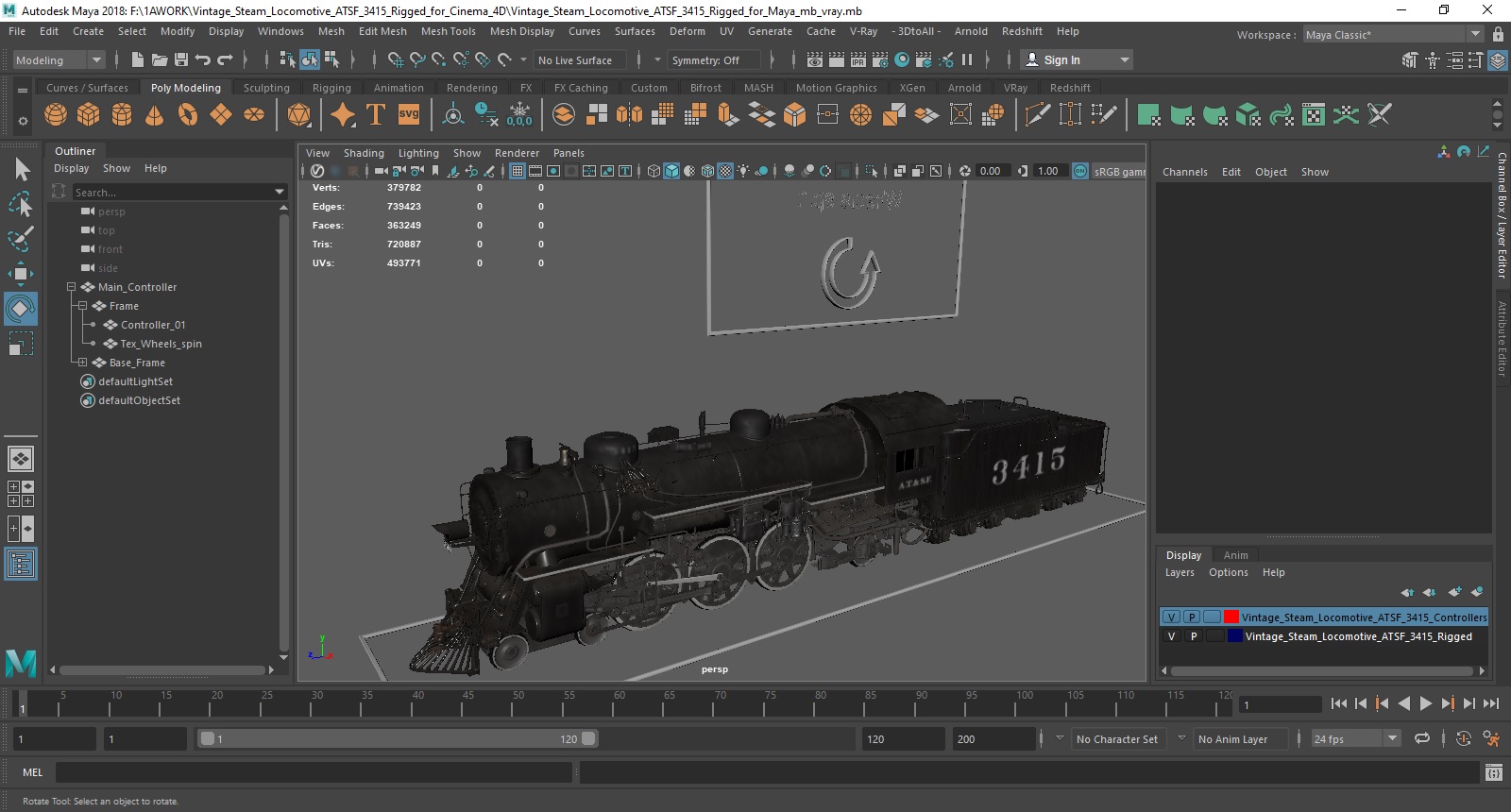Click the red Controllers layer color swatch
This screenshot has width=1511, height=812.
(1231, 617)
